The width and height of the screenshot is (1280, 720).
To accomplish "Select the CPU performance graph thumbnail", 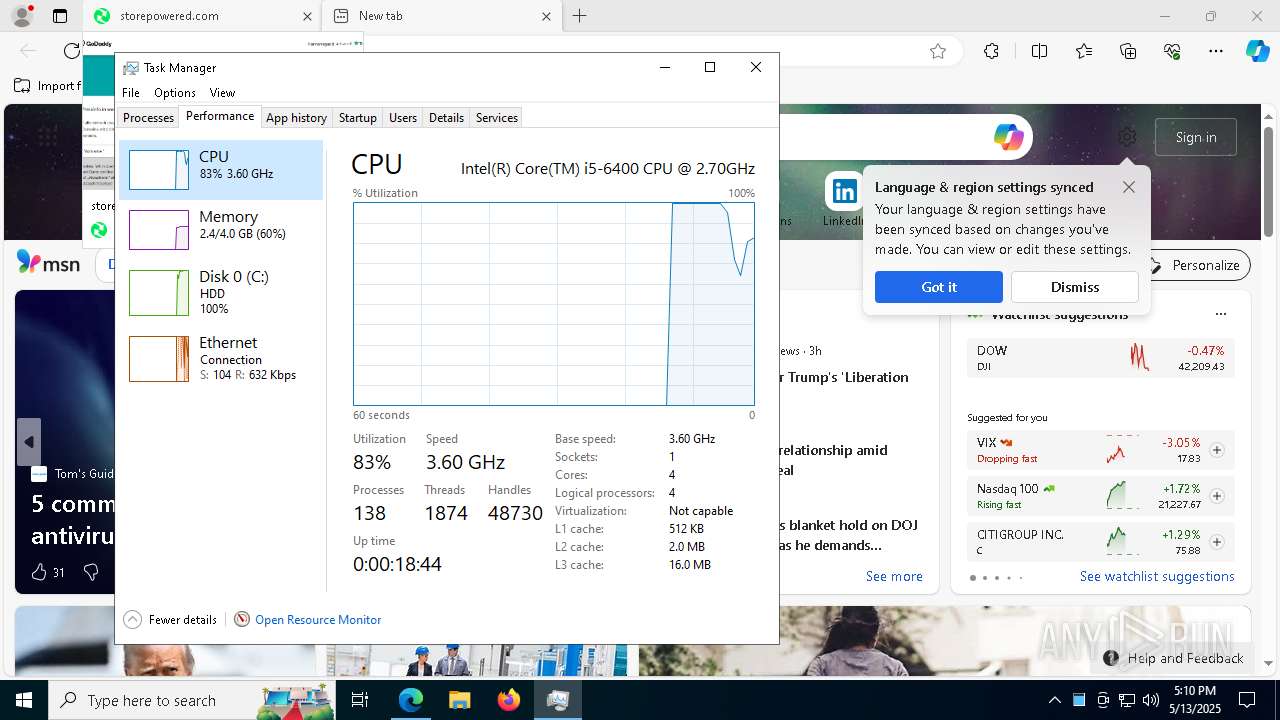I will (x=159, y=170).
